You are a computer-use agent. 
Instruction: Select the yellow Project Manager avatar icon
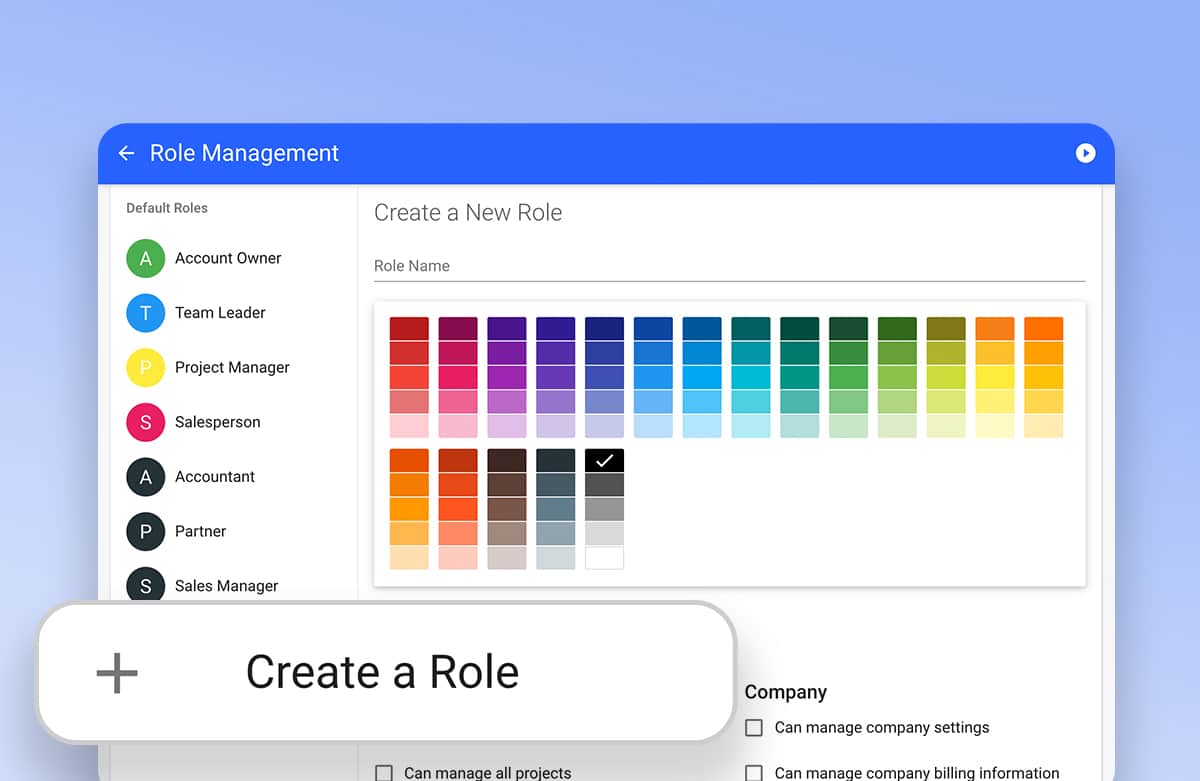145,368
